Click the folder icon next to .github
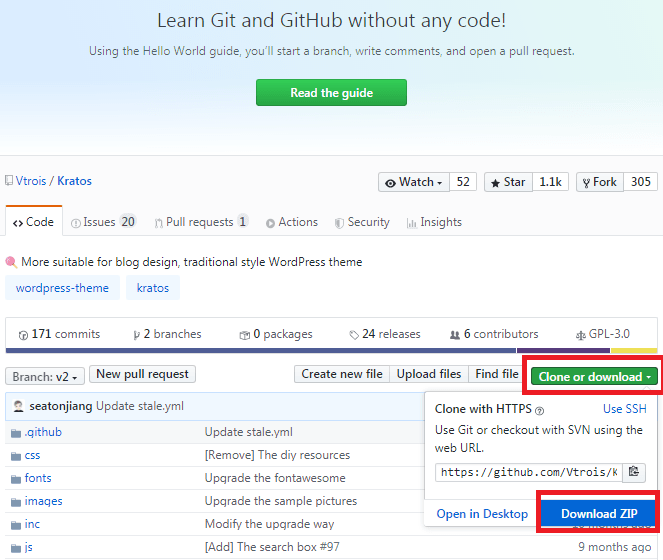 click(x=16, y=433)
